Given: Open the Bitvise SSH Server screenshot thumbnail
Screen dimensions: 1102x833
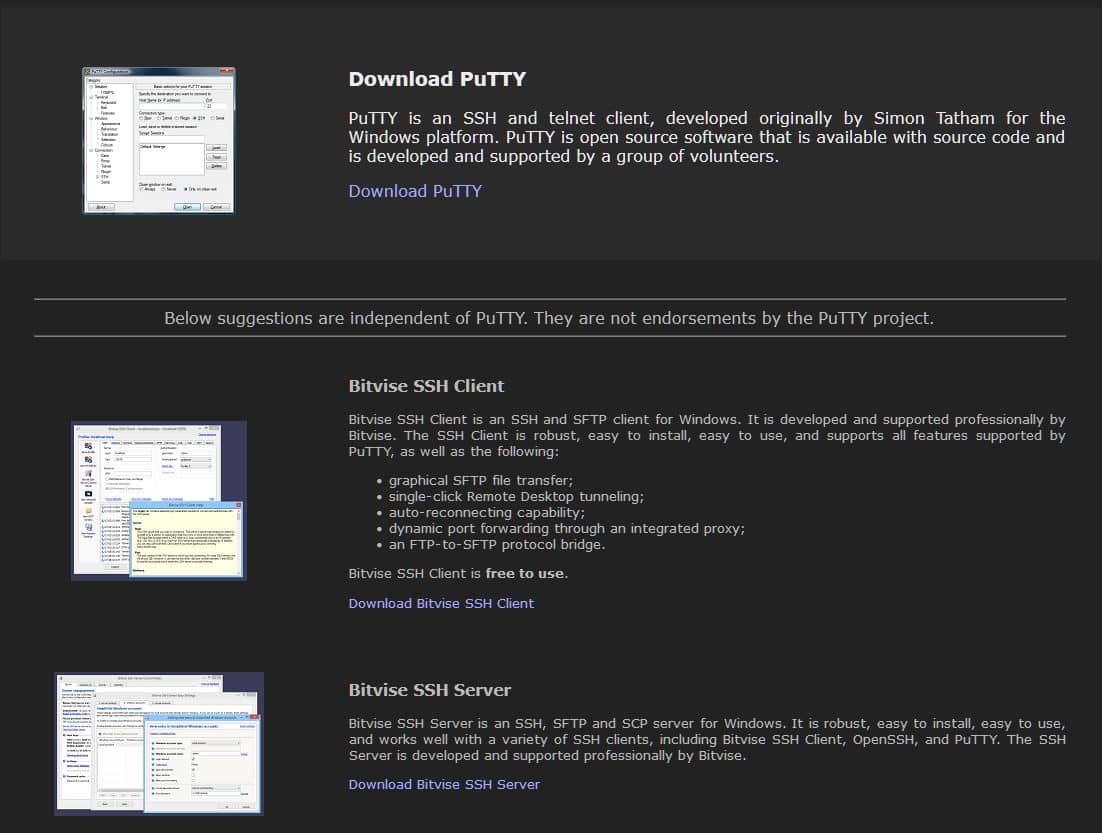Looking at the screenshot, I should [159, 744].
